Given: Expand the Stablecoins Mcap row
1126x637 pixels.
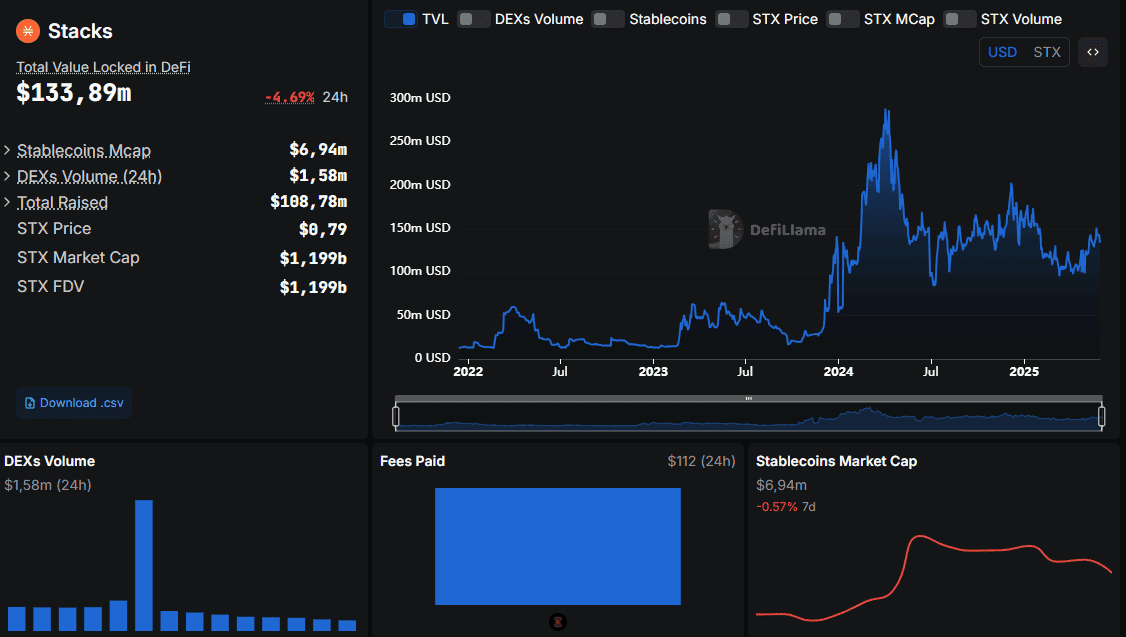Looking at the screenshot, I should (7, 150).
